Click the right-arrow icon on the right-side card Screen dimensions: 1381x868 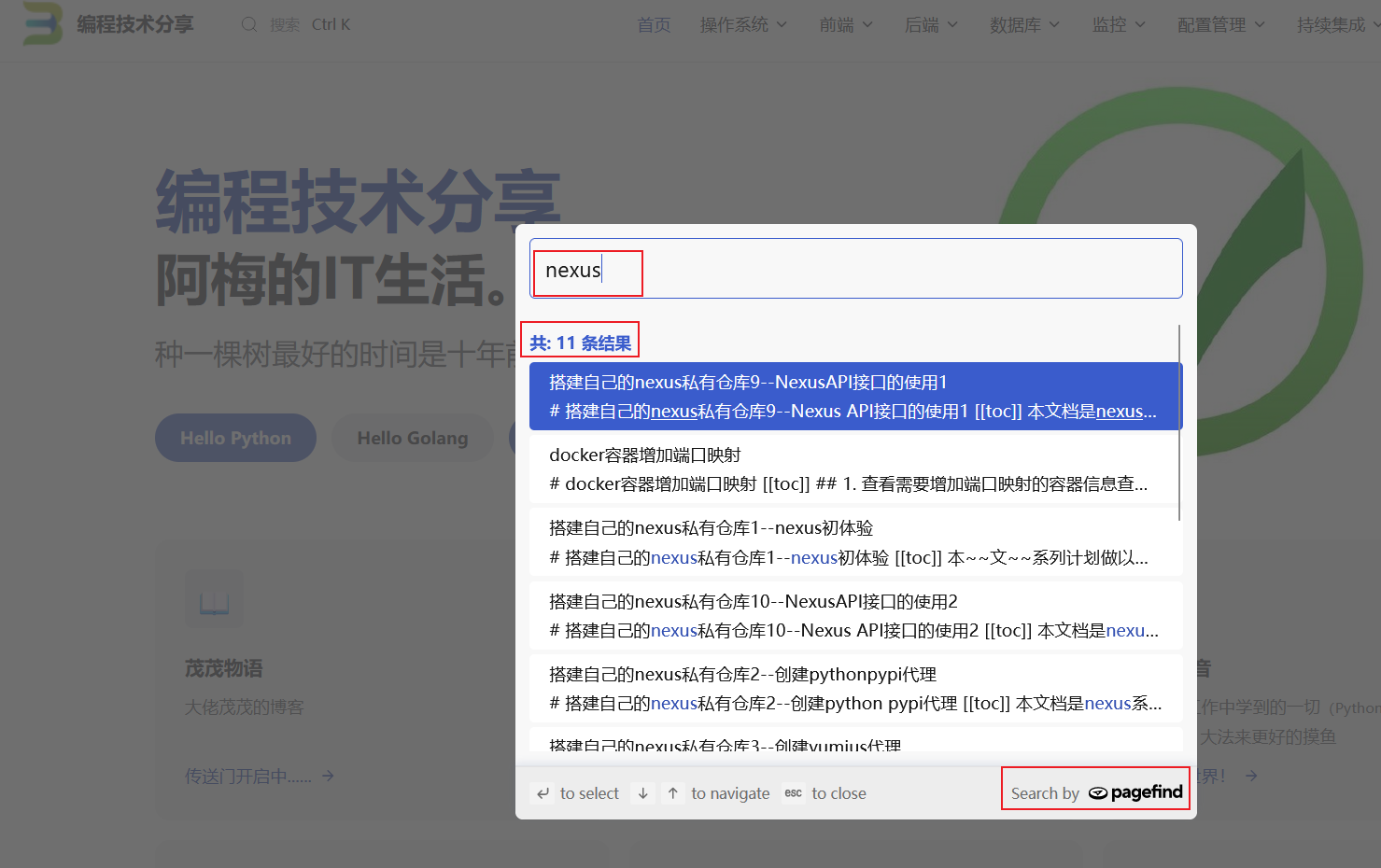coord(1251,776)
